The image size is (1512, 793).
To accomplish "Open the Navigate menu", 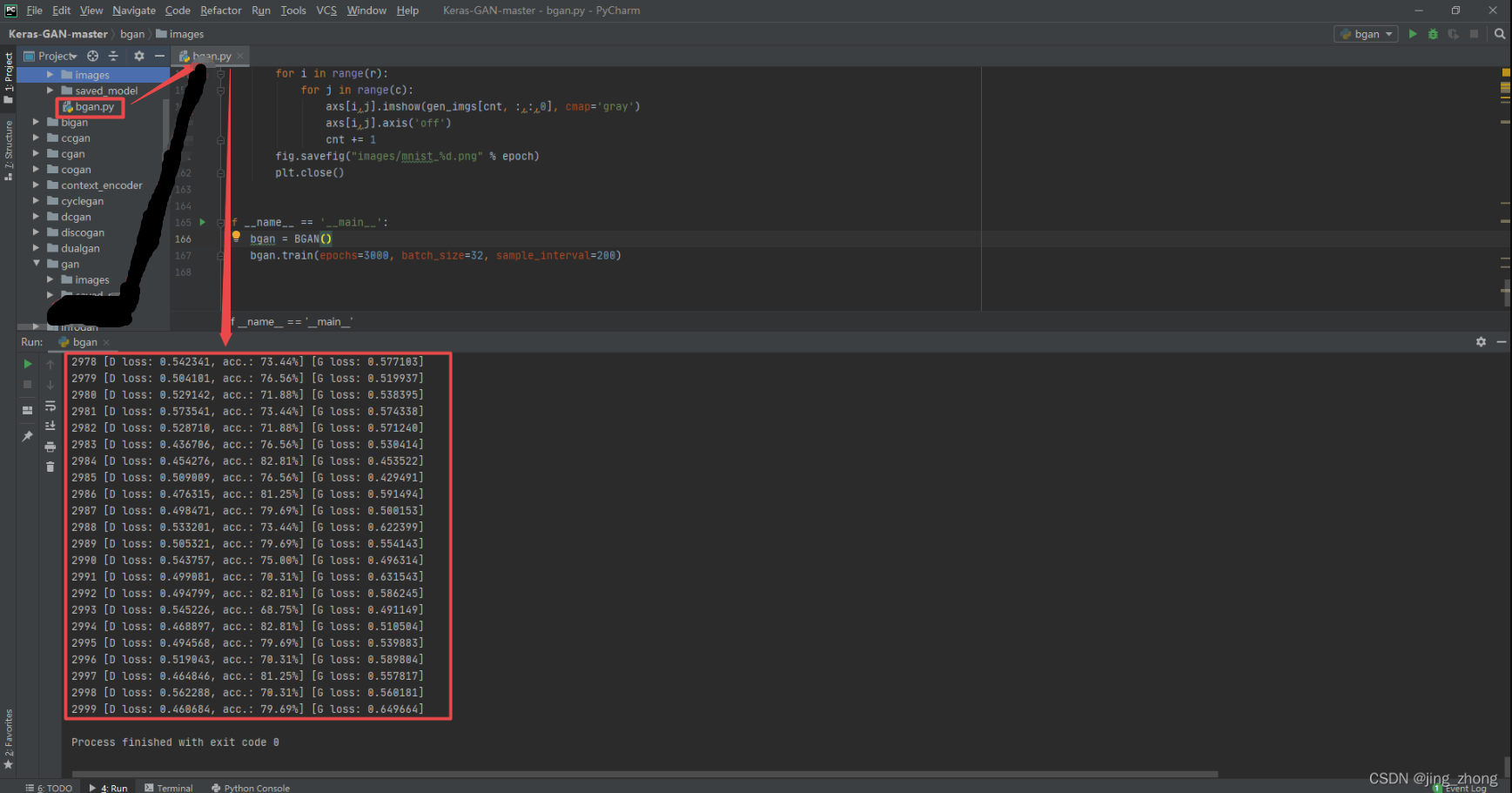I will 134,10.
